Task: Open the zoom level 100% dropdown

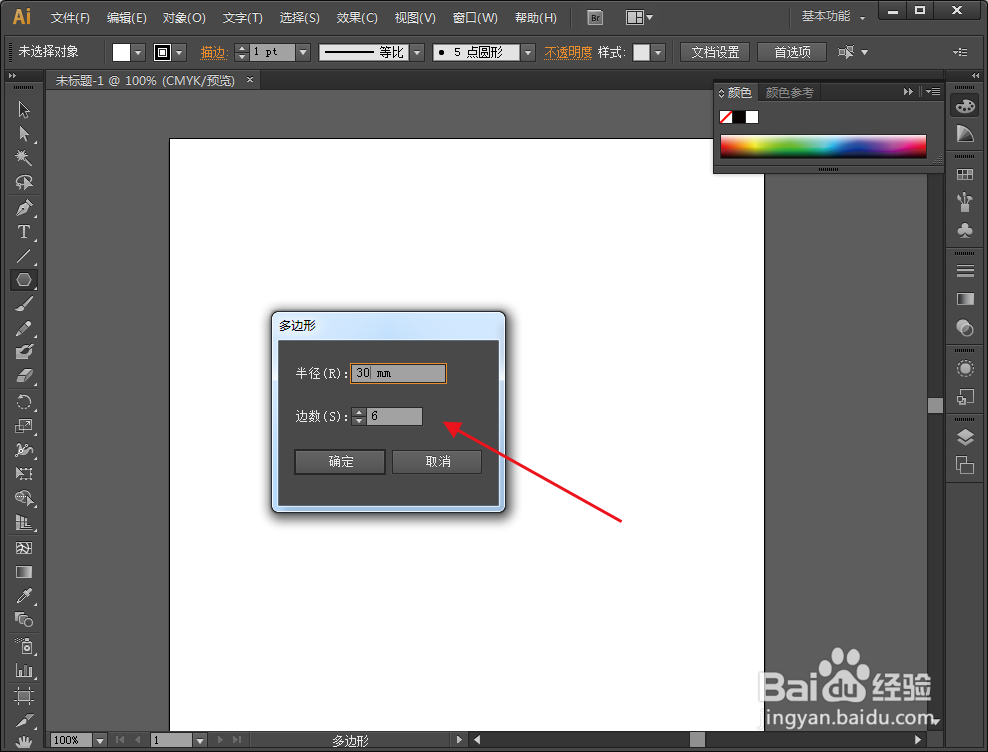Action: coord(100,740)
